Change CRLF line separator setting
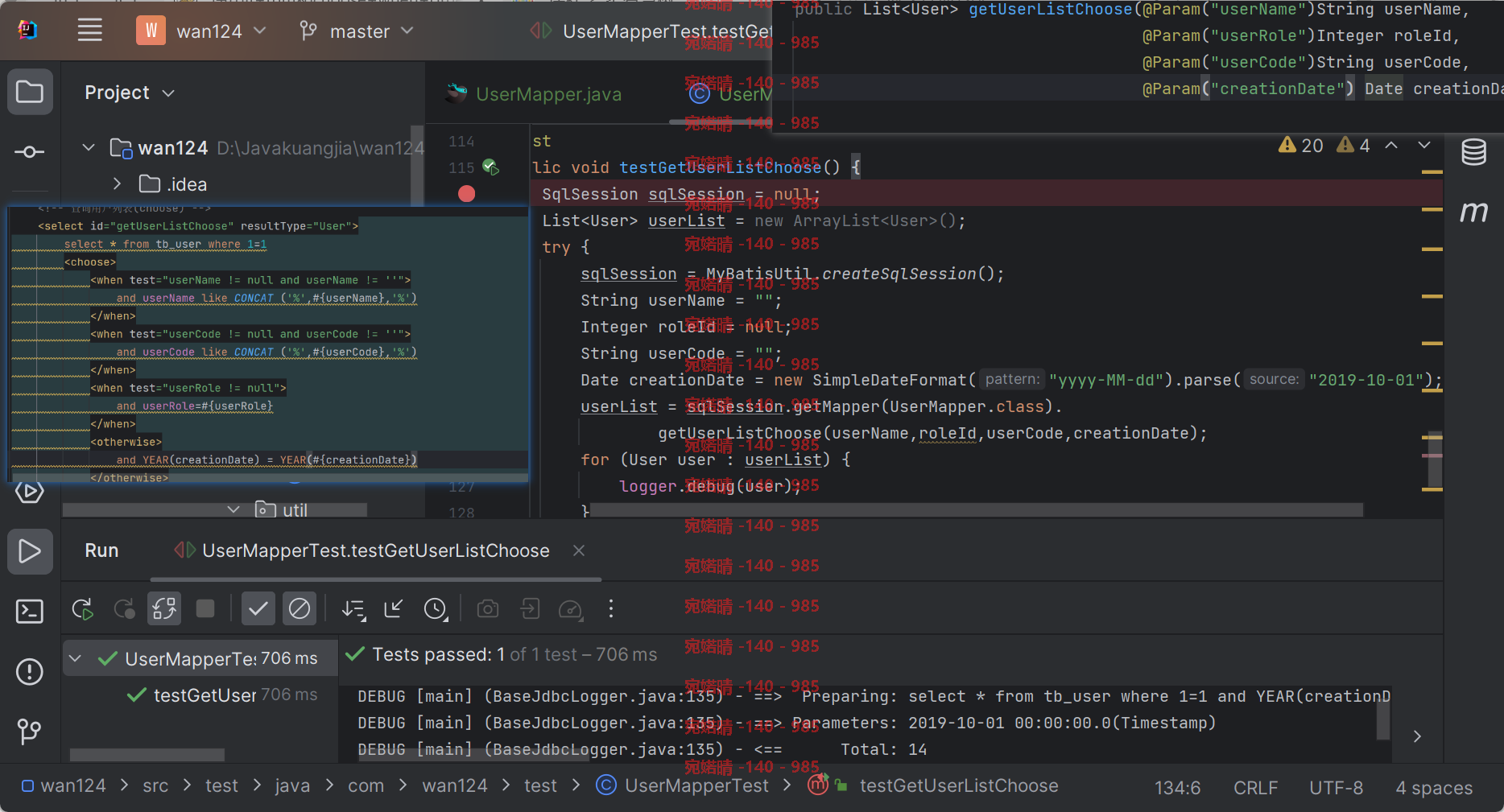 coord(1255,788)
